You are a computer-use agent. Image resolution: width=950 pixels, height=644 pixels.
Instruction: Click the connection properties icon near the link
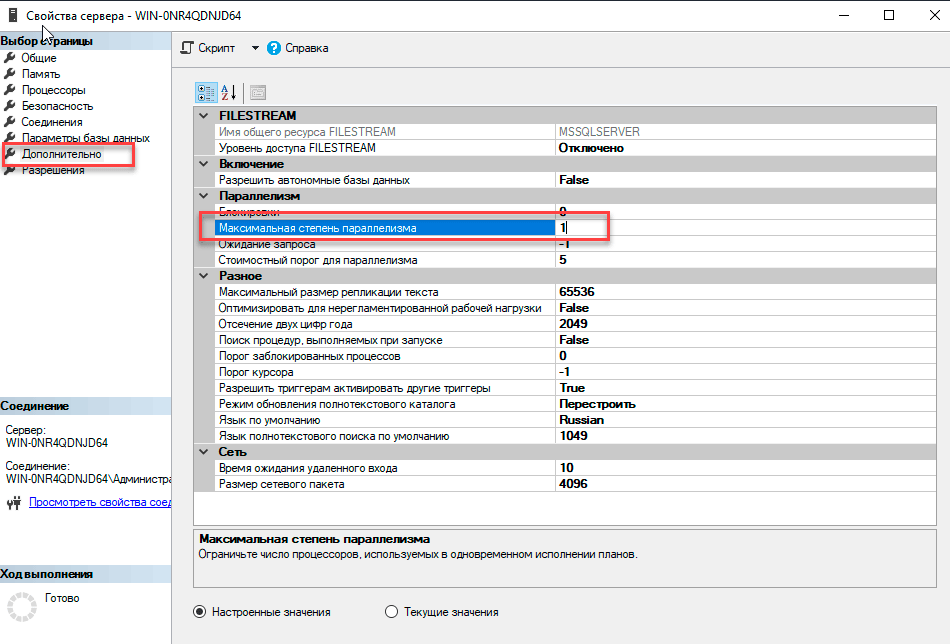click(15, 502)
